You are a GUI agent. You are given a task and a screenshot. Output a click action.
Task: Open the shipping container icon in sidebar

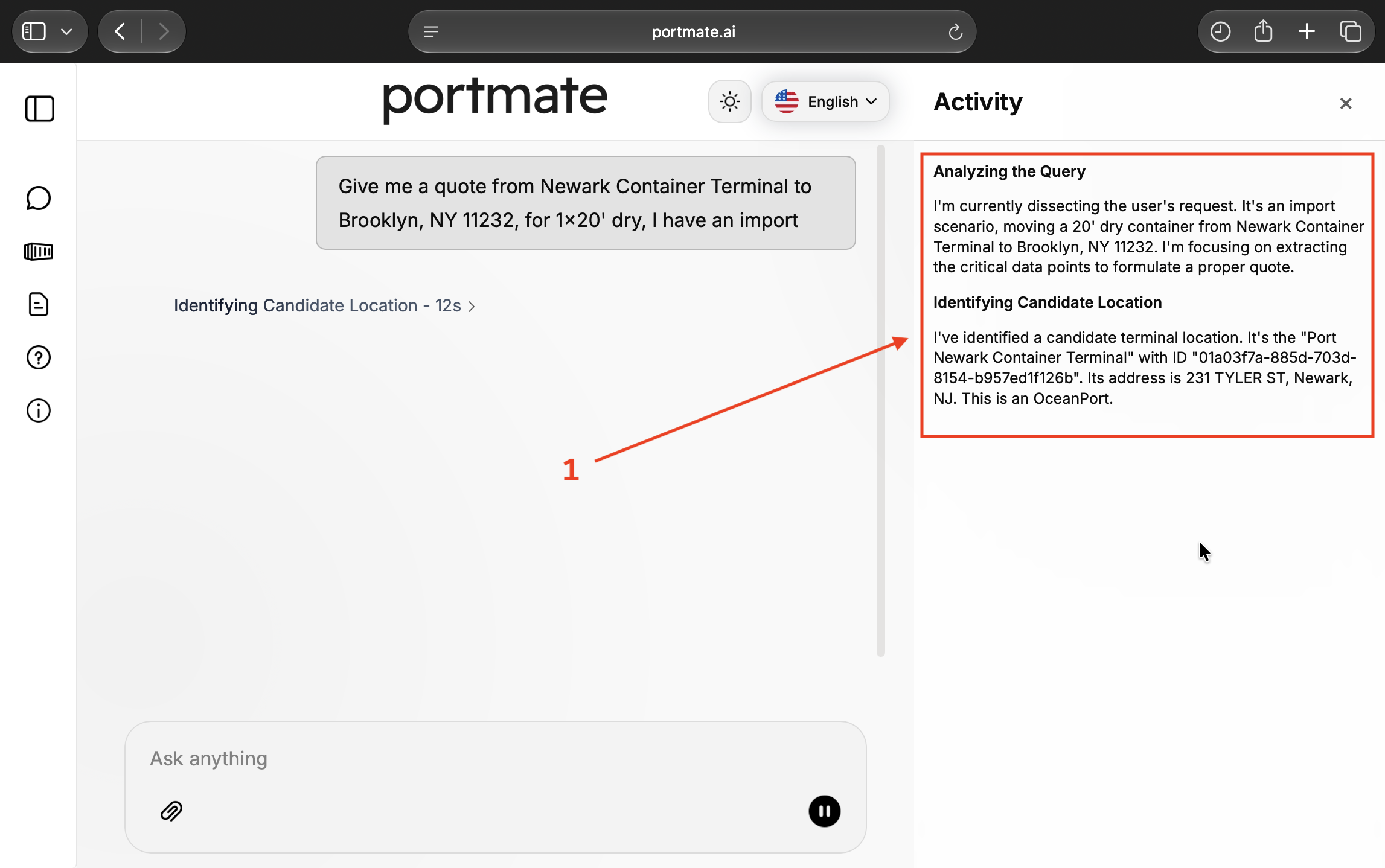pyautogui.click(x=39, y=251)
